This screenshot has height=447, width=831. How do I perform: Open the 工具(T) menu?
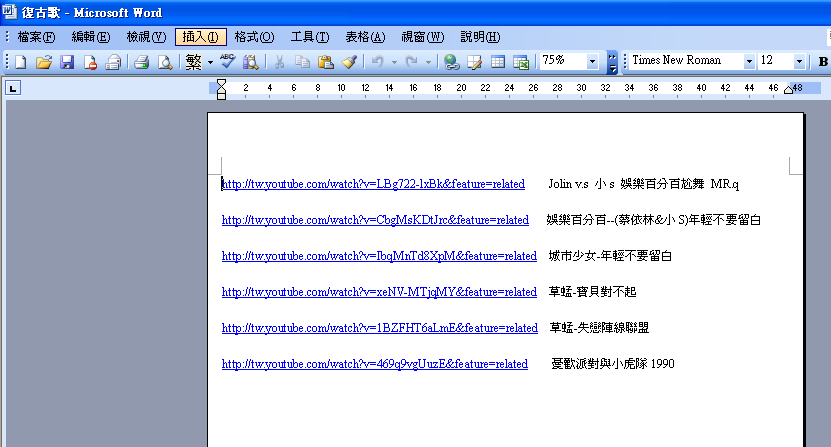tap(310, 37)
